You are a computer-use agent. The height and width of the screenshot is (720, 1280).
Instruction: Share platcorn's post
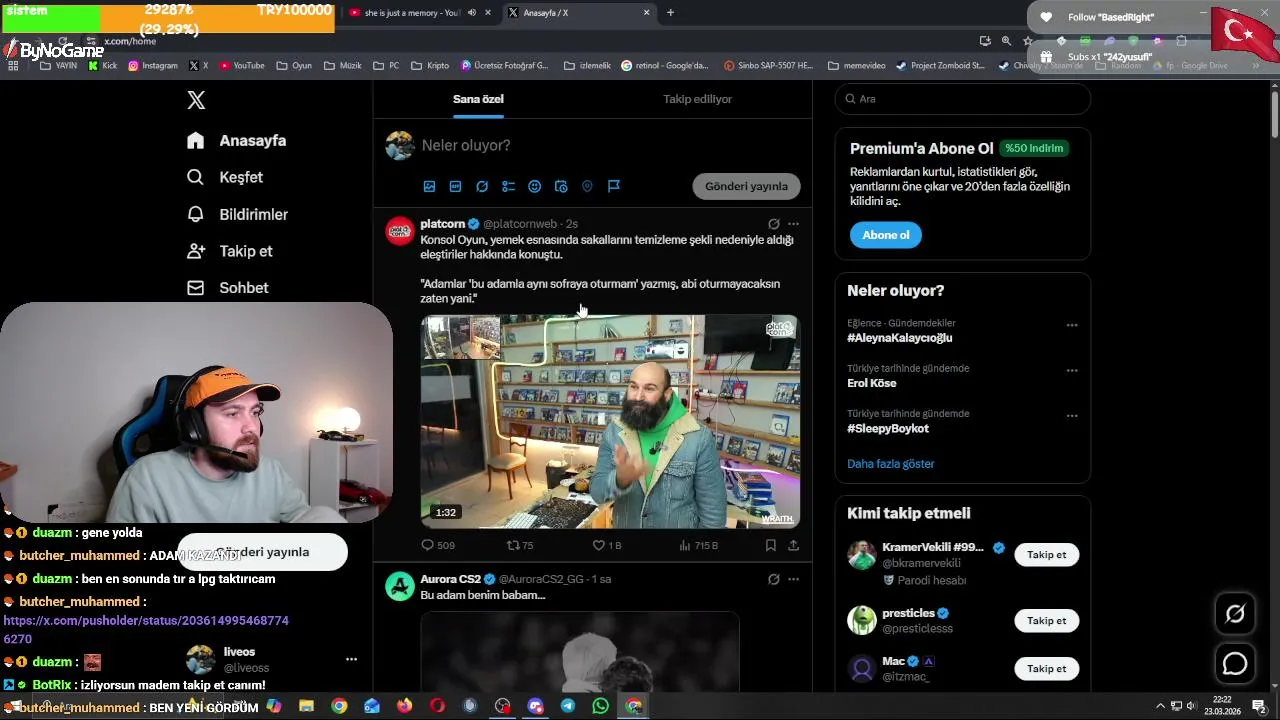click(793, 545)
